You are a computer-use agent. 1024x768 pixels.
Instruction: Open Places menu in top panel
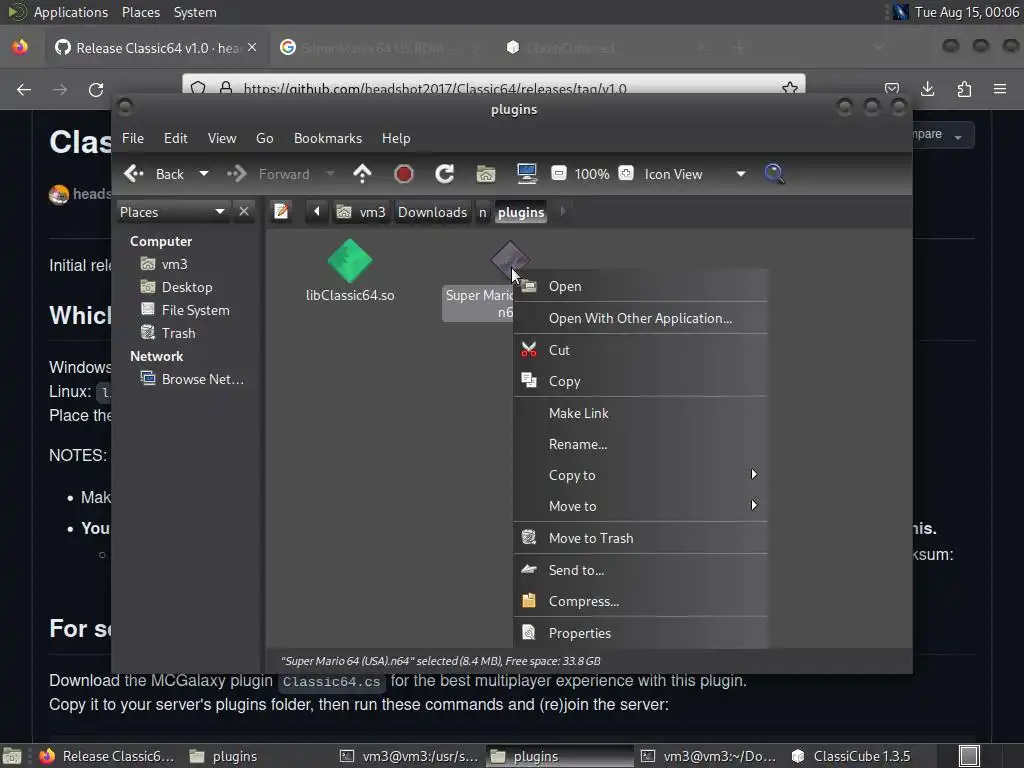click(x=140, y=12)
